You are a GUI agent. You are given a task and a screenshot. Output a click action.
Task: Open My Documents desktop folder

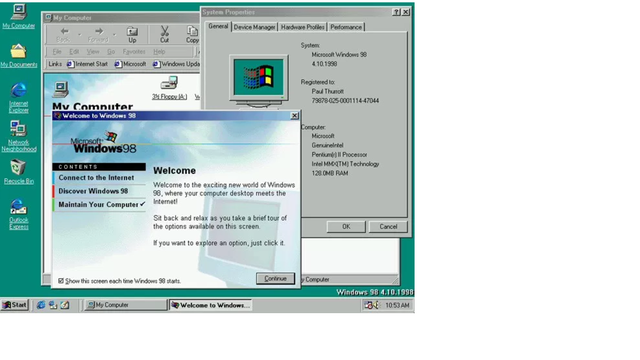(18, 56)
